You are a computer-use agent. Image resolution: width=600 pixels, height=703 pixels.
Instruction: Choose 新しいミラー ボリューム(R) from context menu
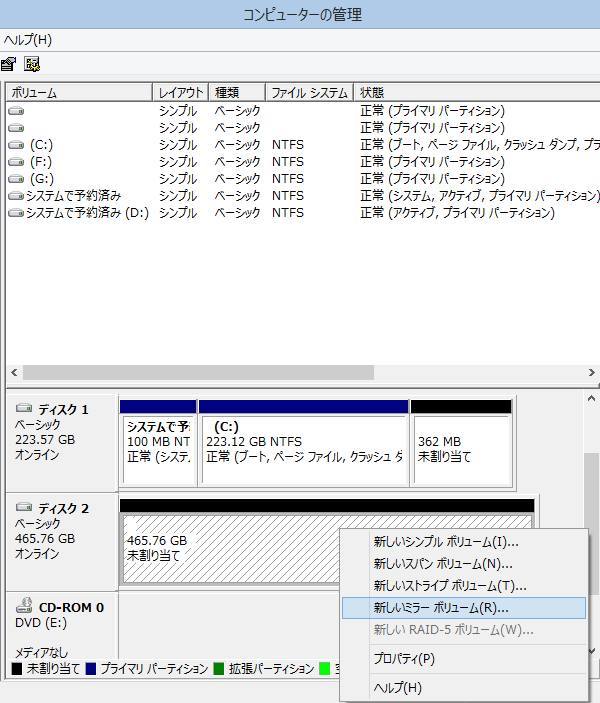coord(441,607)
